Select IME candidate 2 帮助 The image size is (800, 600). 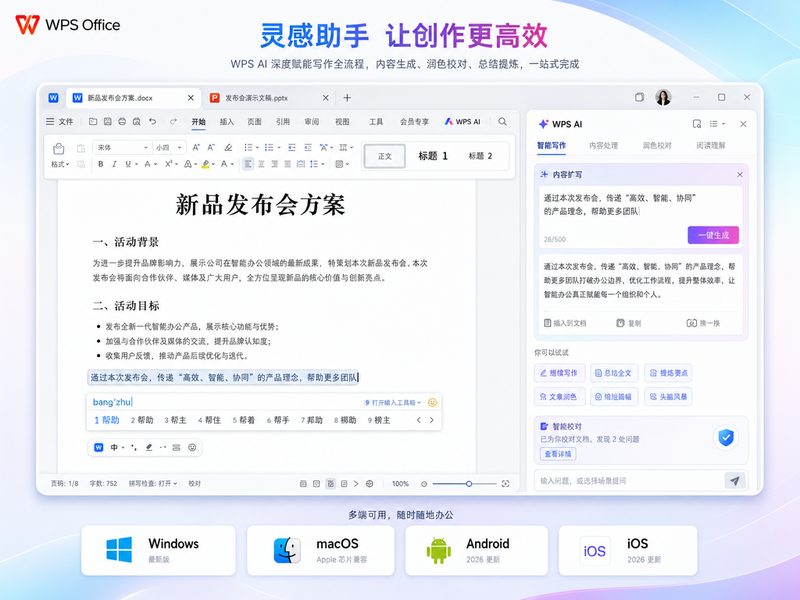(x=142, y=420)
